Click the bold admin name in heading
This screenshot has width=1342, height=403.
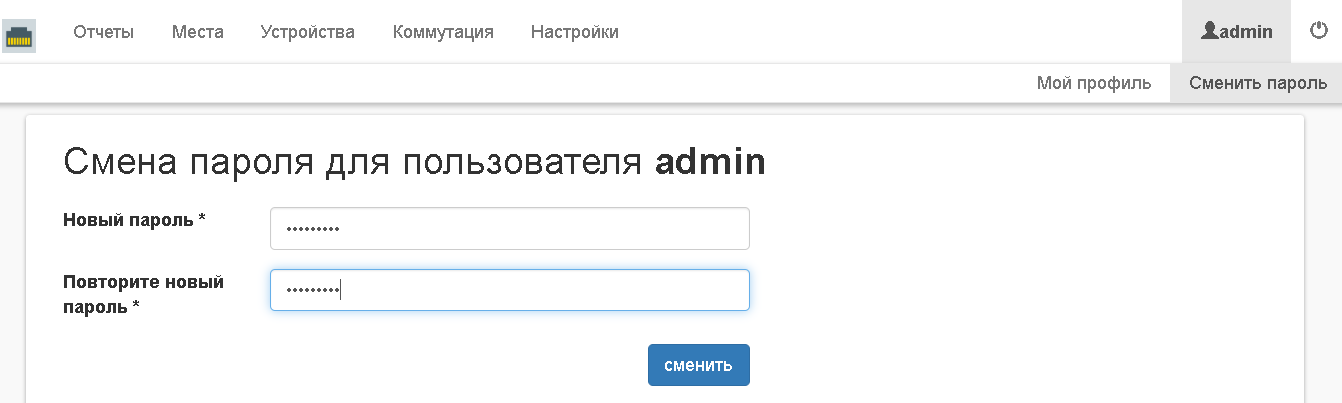coord(710,162)
